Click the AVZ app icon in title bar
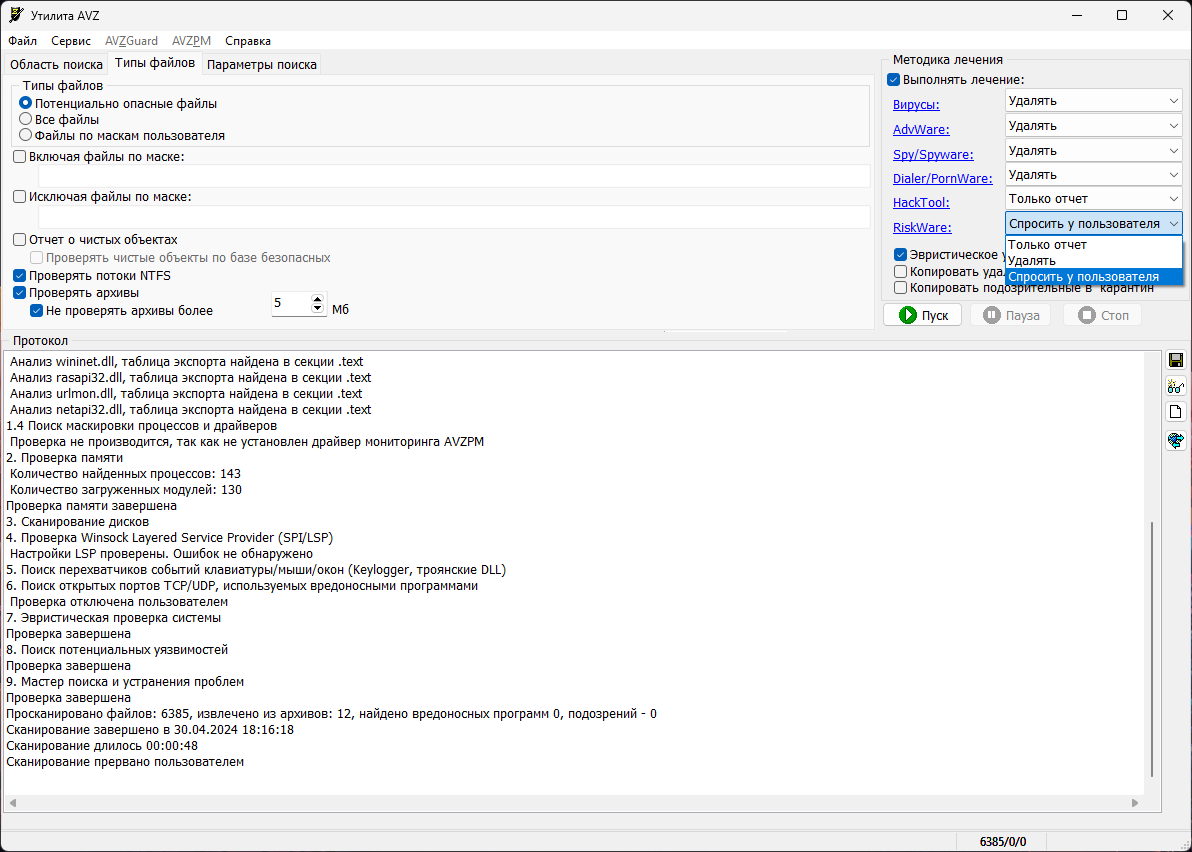The height and width of the screenshot is (852, 1192). click(17, 15)
